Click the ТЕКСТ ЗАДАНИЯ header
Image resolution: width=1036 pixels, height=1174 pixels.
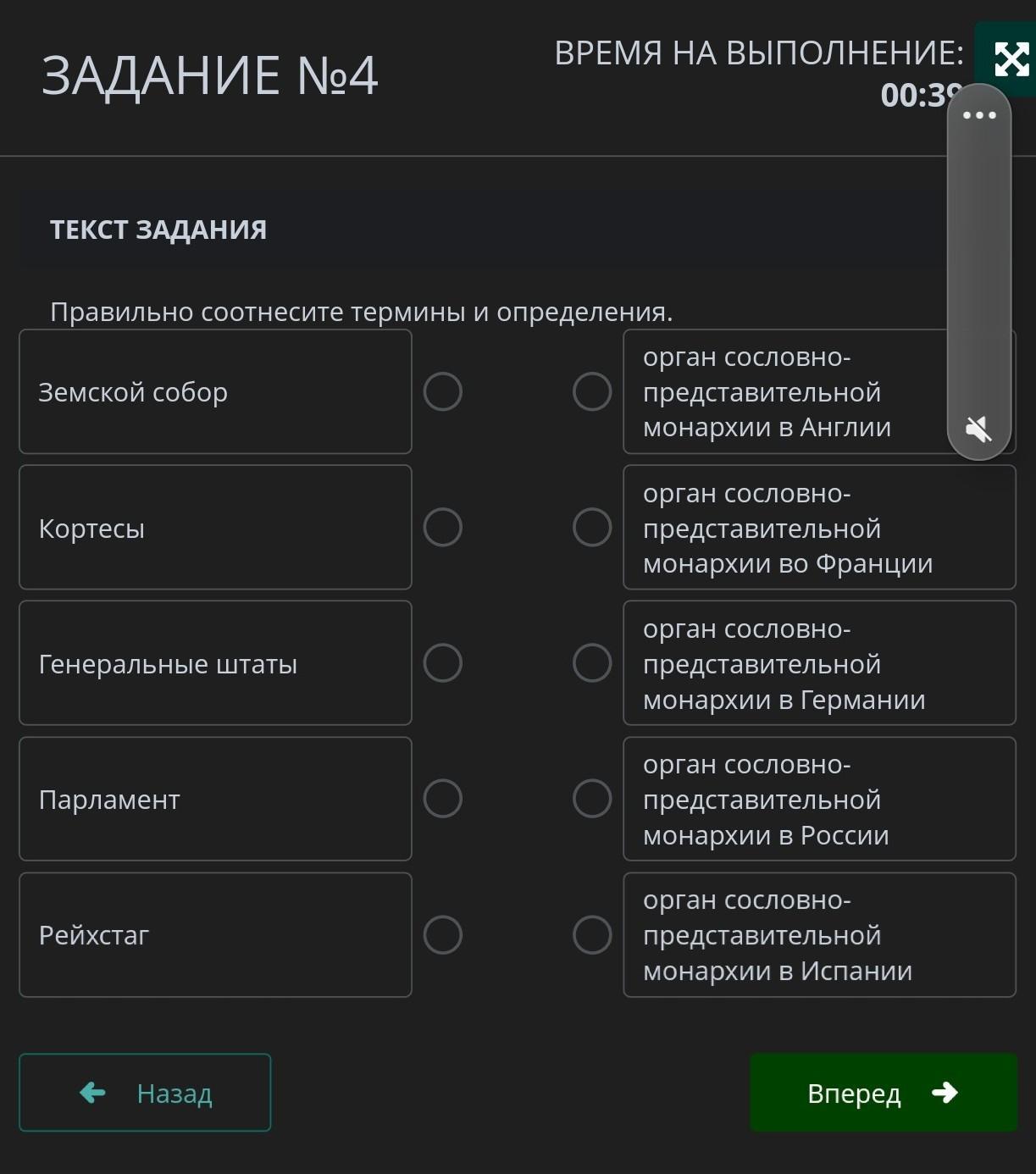[x=158, y=230]
